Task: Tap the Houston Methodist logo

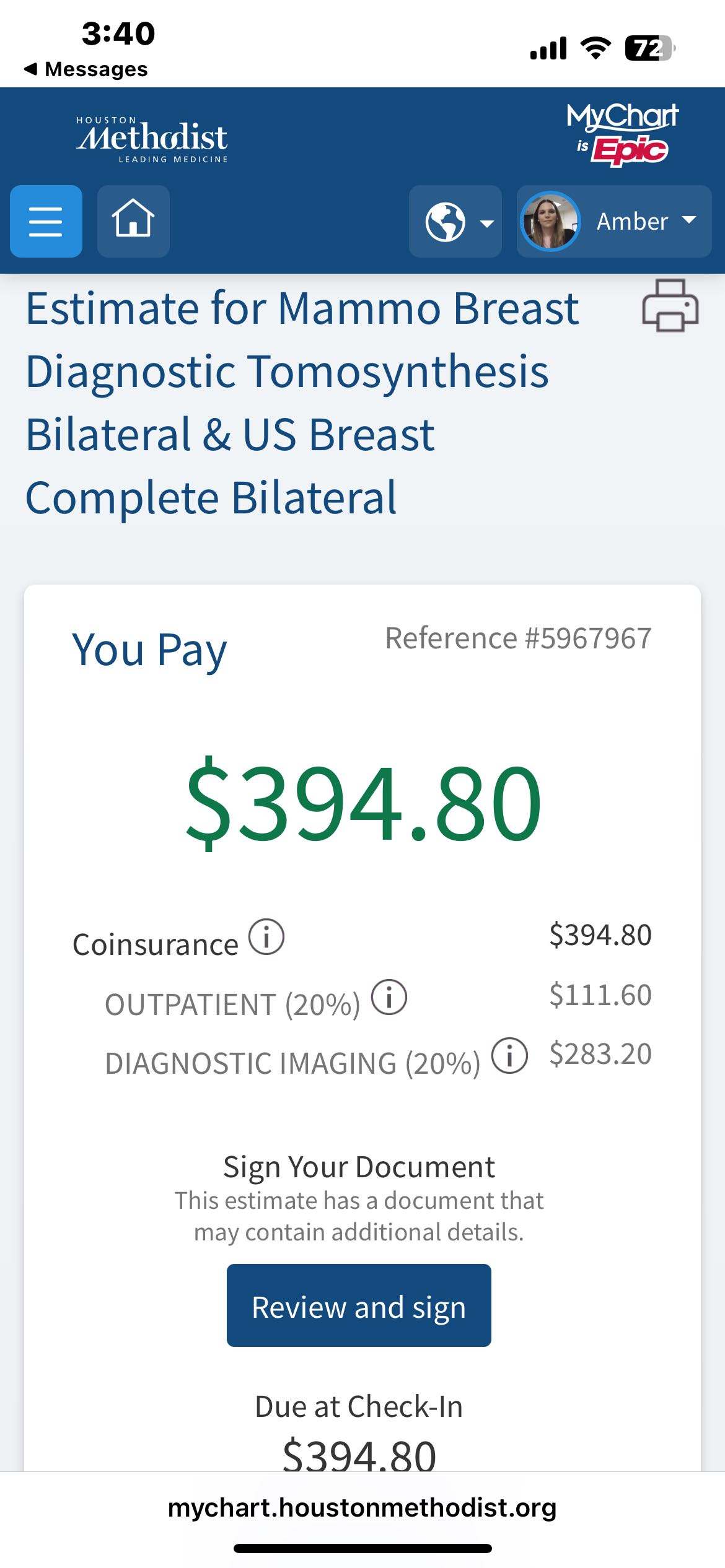Action: 152,139
